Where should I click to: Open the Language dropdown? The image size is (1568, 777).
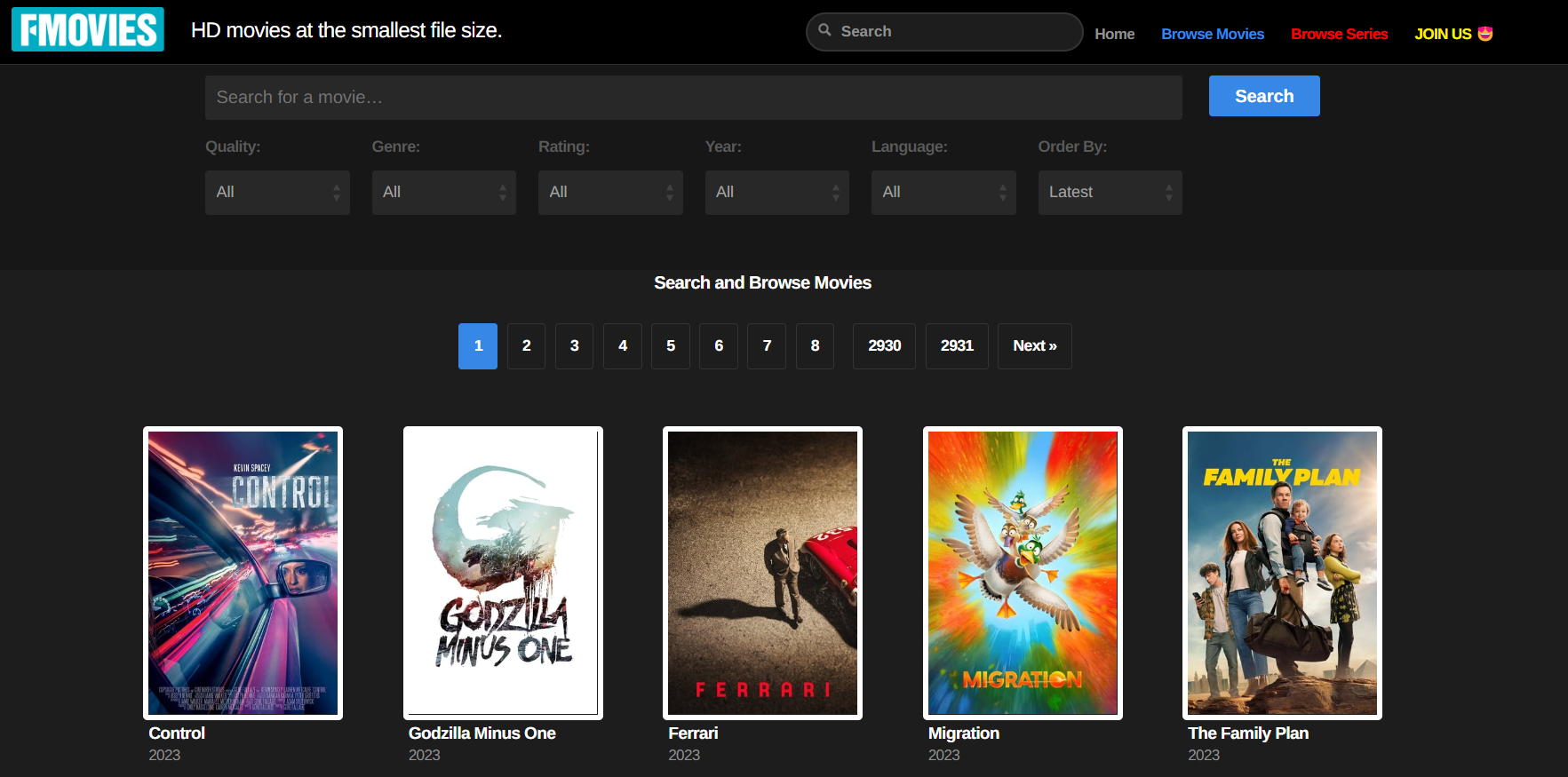943,193
